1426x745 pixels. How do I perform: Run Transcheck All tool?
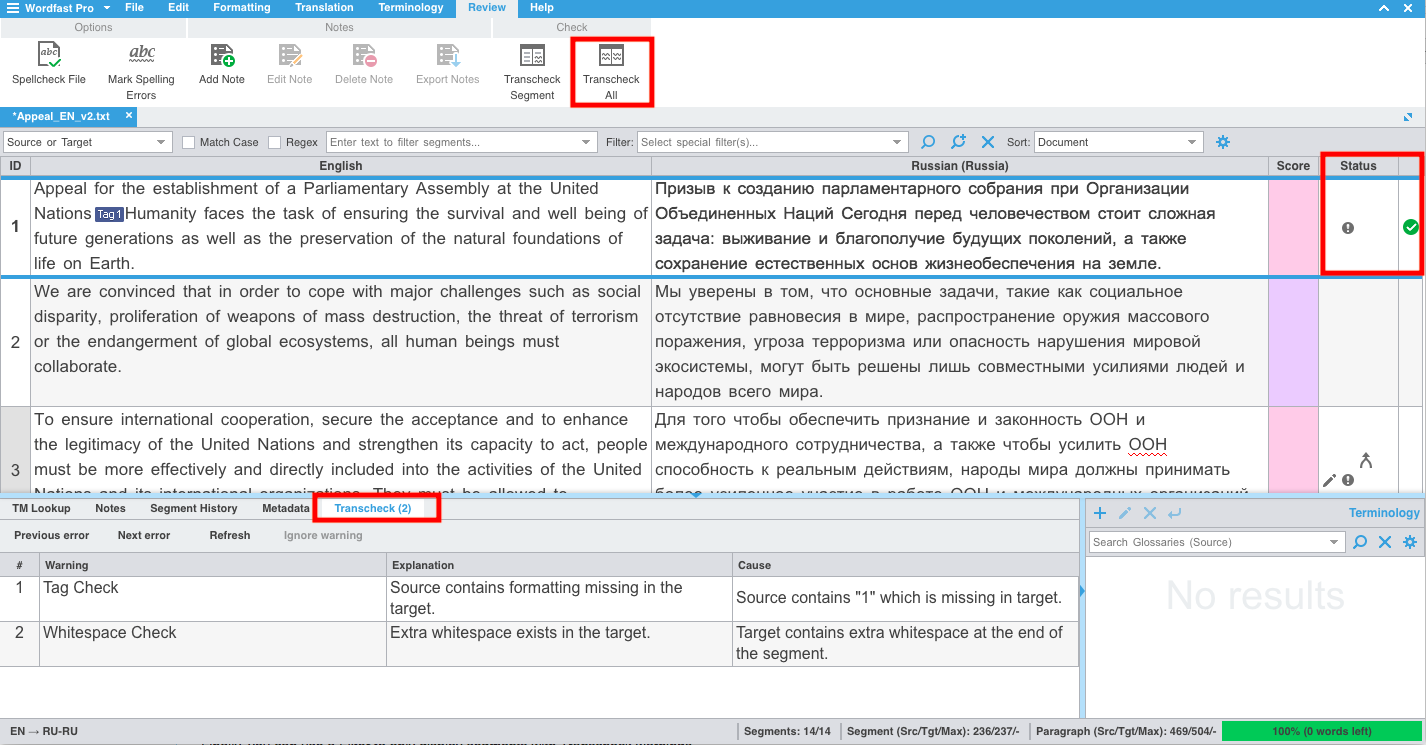[x=611, y=56]
